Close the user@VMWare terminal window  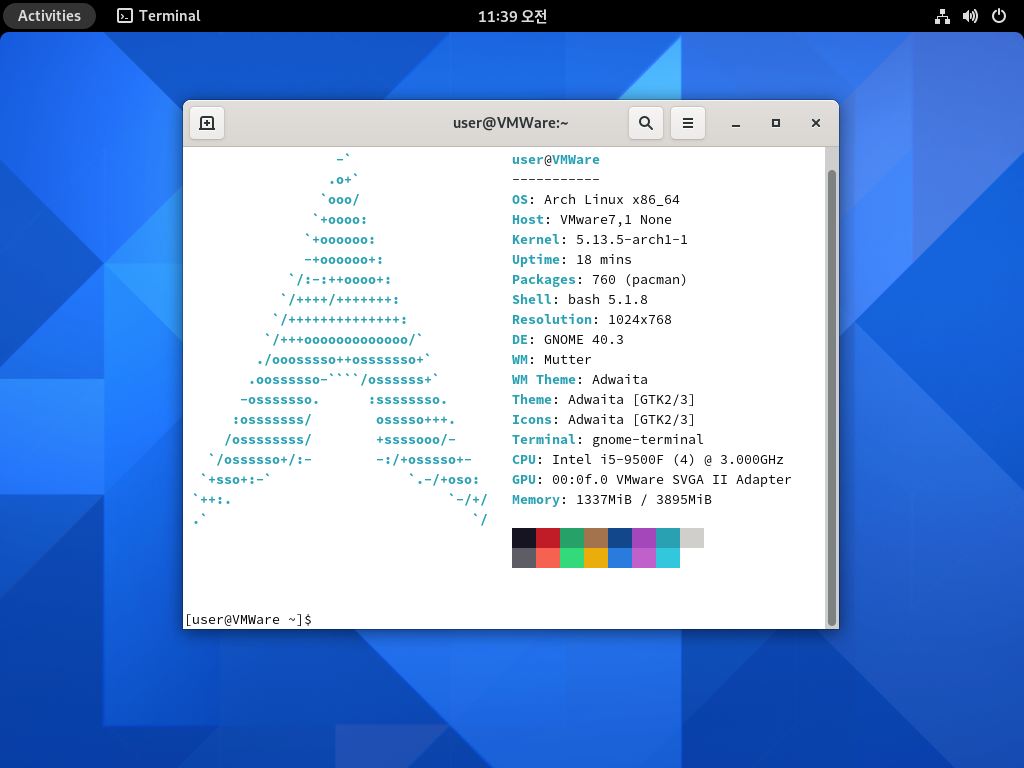[816, 123]
